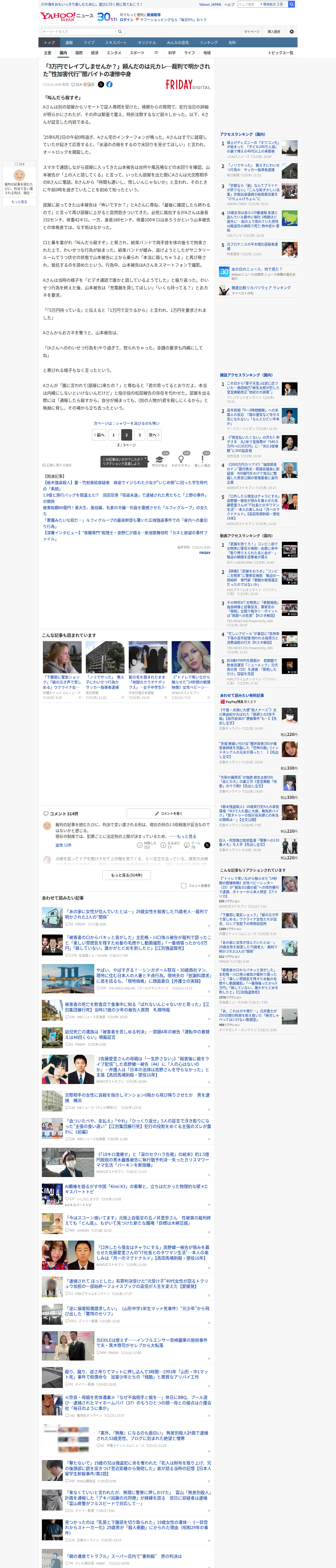
Task: Click the うーん reaction on first comment
Action: (193, 845)
